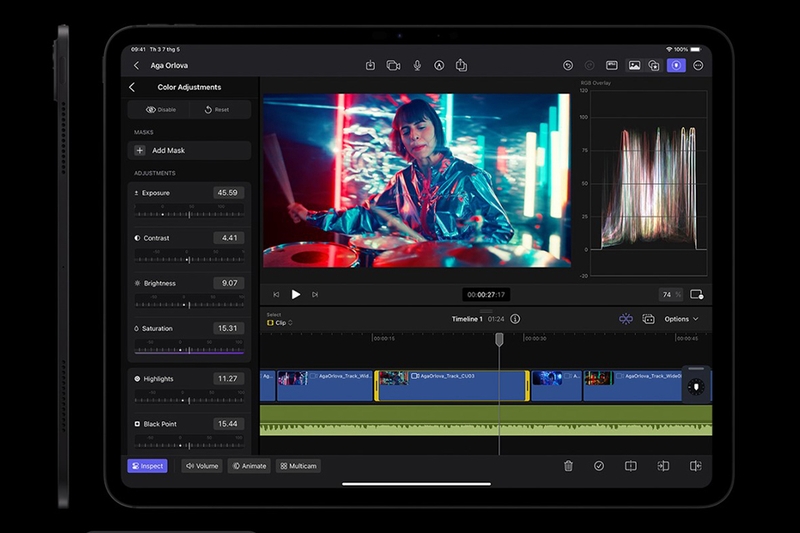Click the share export icon
The width and height of the screenshot is (800, 533).
[461, 65]
